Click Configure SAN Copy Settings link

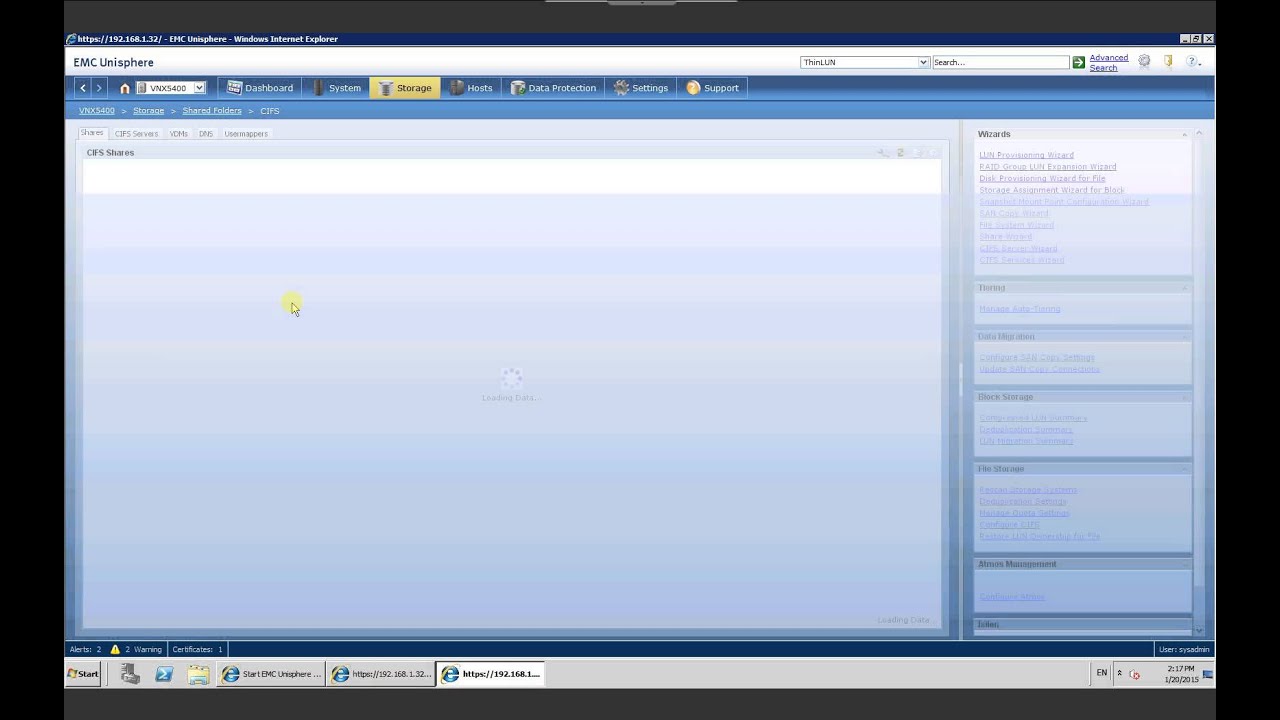1037,357
